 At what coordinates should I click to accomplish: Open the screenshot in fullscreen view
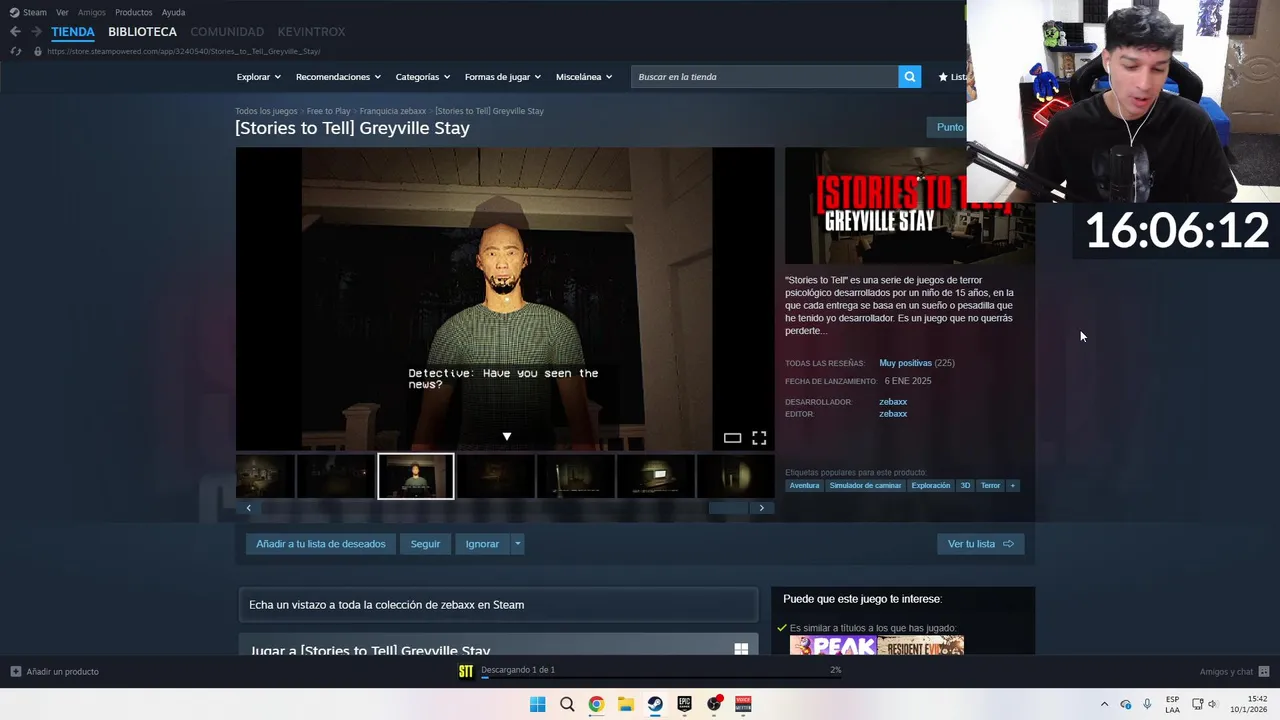[x=759, y=438]
